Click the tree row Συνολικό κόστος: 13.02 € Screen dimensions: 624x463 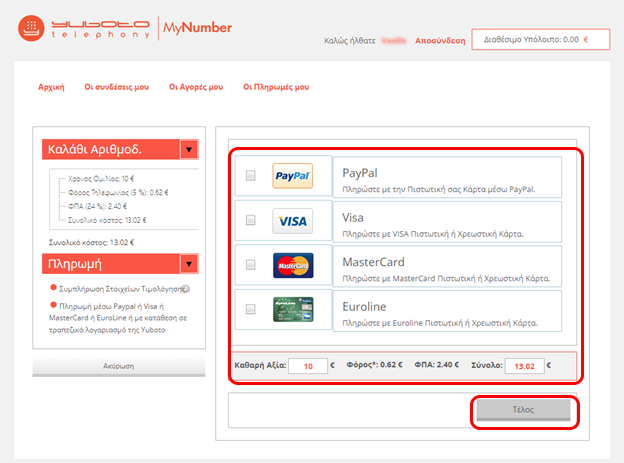(x=107, y=220)
